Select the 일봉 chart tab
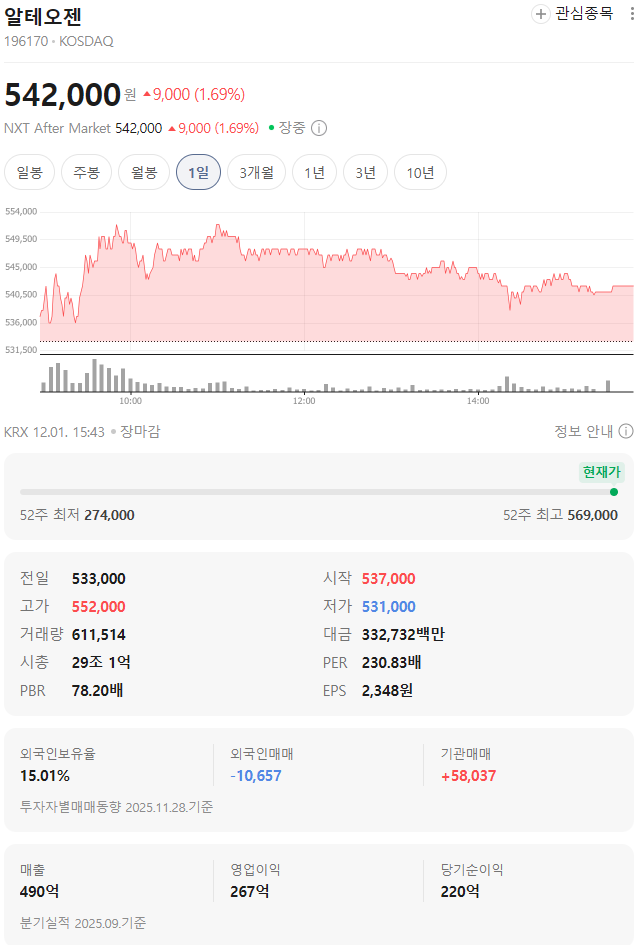This screenshot has width=639, height=945. [30, 172]
